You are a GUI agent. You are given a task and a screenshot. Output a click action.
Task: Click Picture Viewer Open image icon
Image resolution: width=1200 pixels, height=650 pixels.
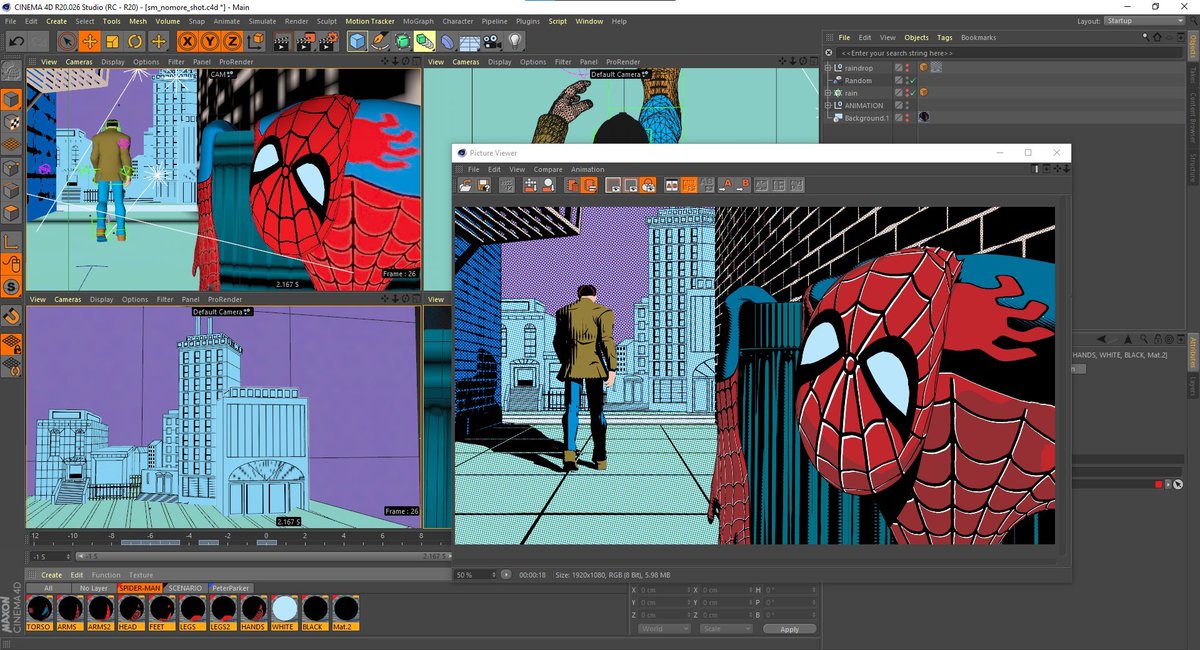[x=466, y=185]
